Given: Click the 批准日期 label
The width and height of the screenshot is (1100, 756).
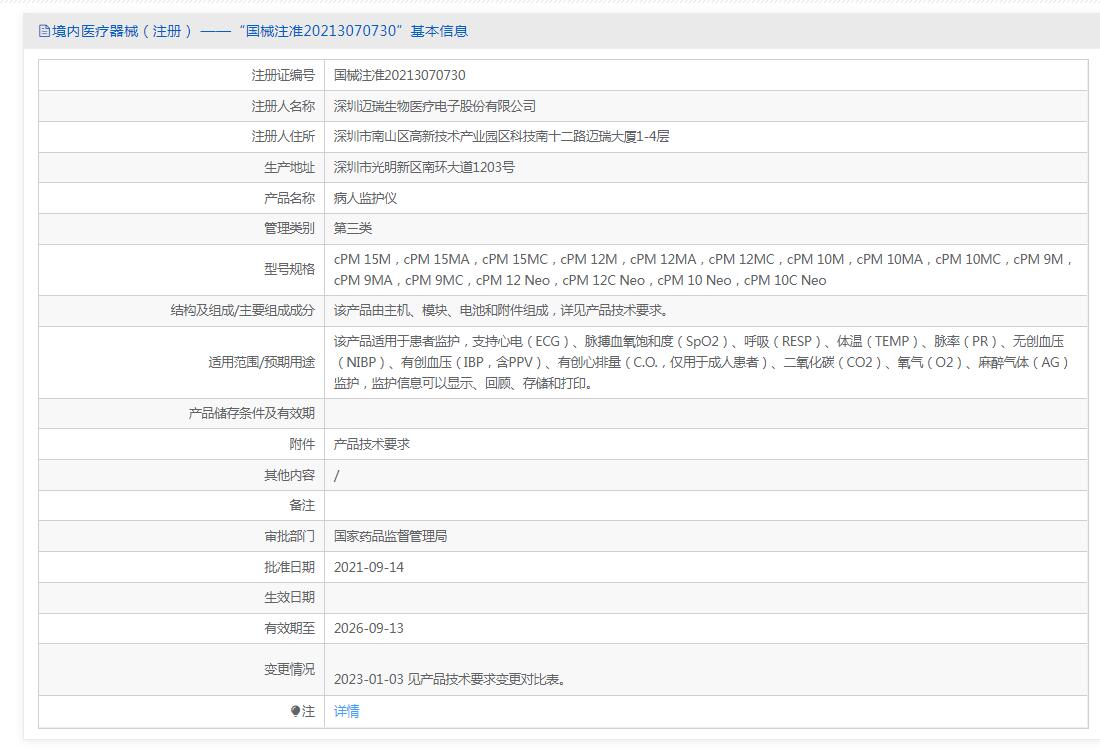Looking at the screenshot, I should (x=290, y=567).
